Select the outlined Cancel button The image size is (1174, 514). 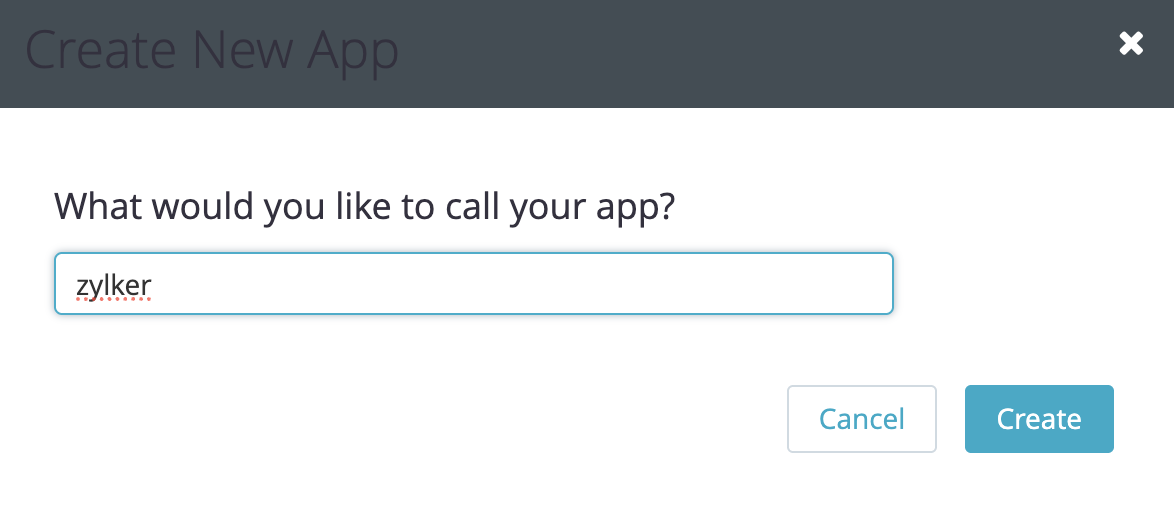(862, 419)
